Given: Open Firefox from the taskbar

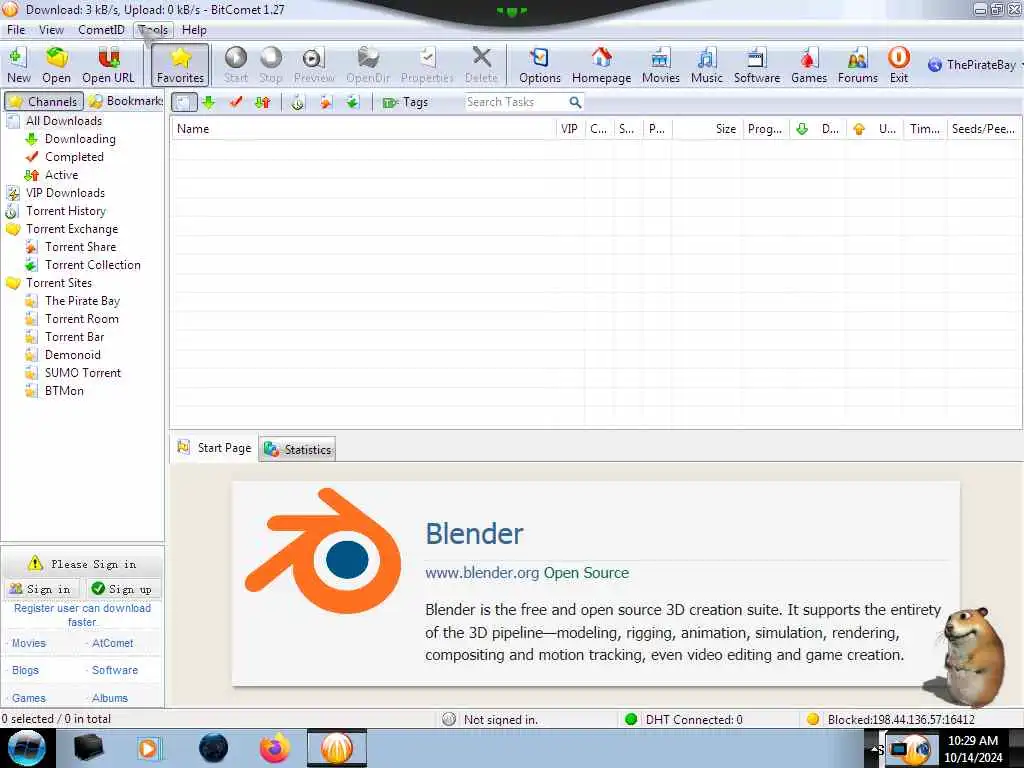Looking at the screenshot, I should point(274,748).
